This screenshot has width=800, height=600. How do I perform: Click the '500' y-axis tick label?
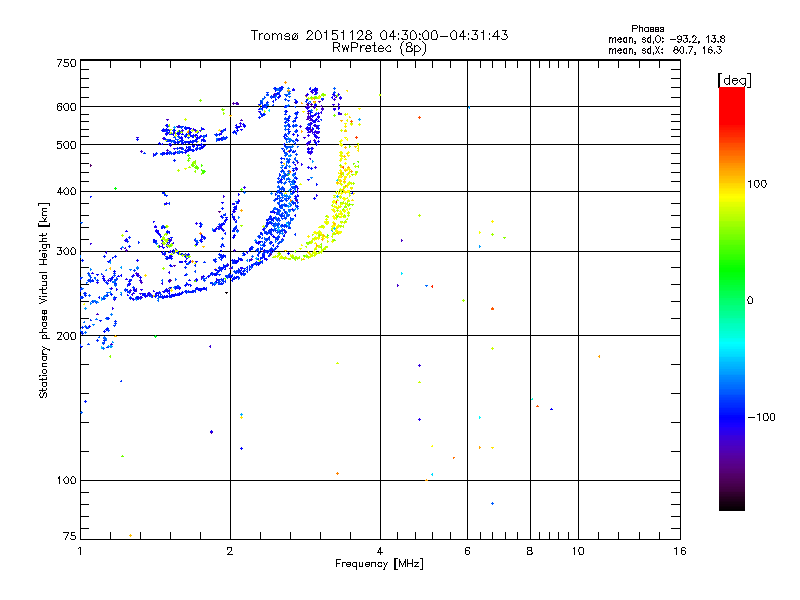click(x=66, y=145)
